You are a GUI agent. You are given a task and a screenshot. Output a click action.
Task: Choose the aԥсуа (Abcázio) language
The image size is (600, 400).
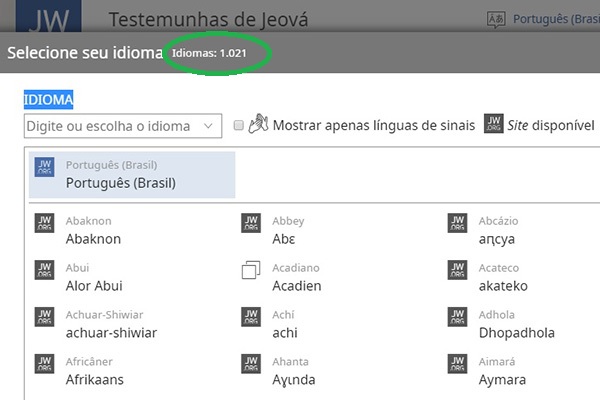tap(497, 240)
